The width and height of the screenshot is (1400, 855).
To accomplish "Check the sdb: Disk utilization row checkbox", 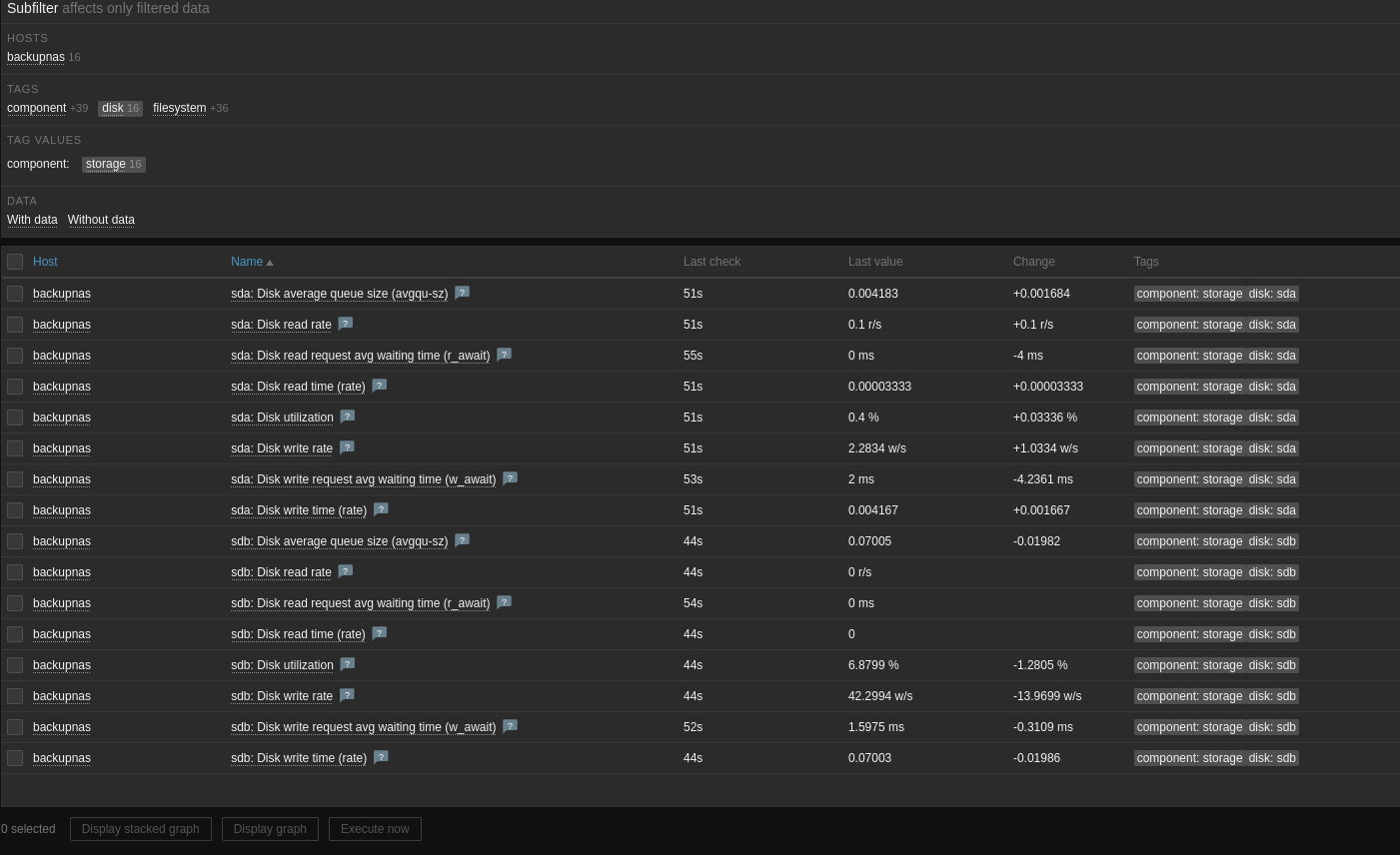I will [x=15, y=665].
